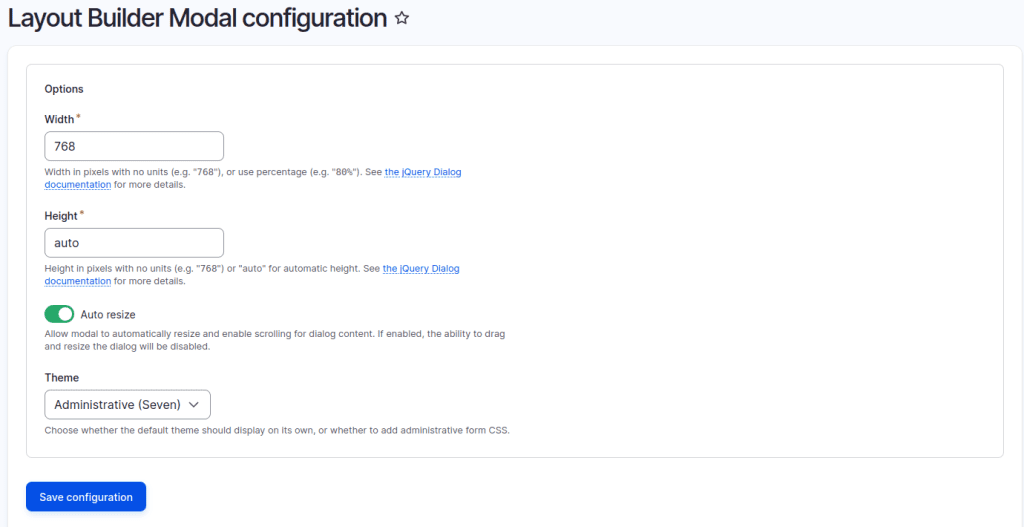Click the Options fieldset heading
1024x527 pixels.
64,89
